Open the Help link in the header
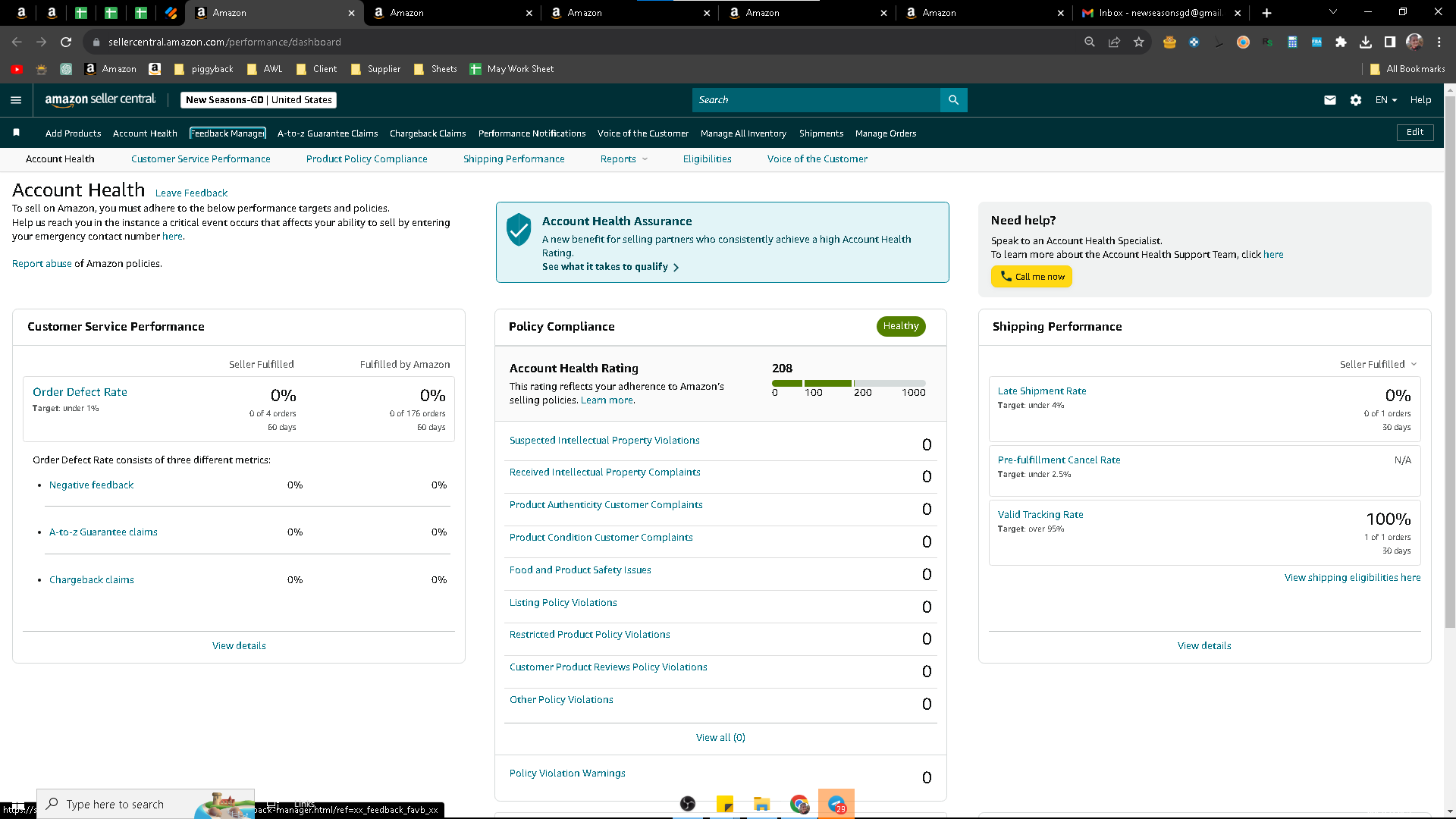The image size is (1456, 819). 1420,100
